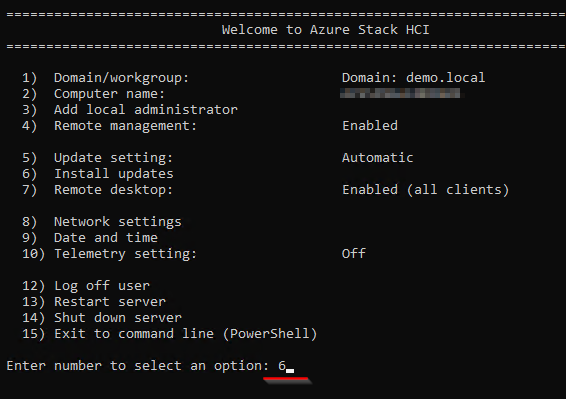Select 'Add local administrator' line
The height and width of the screenshot is (399, 566).
(130, 110)
